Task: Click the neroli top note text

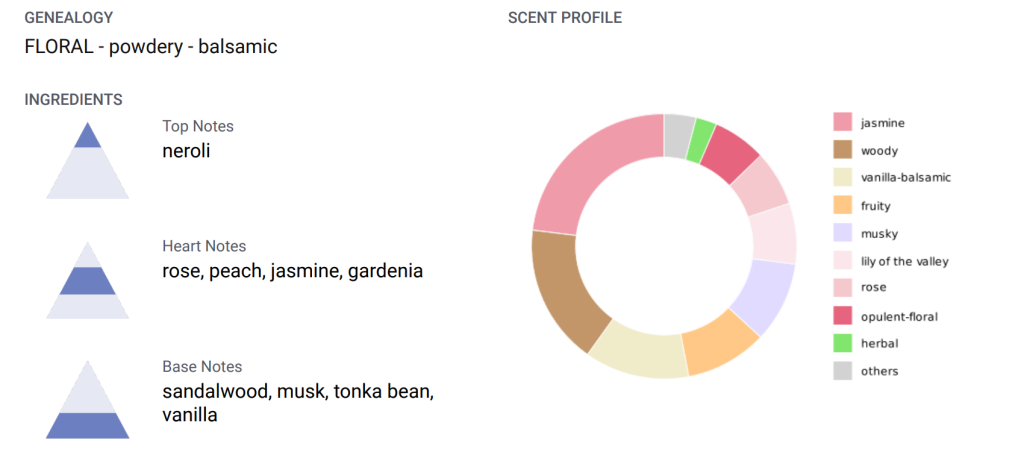Action: click(186, 151)
